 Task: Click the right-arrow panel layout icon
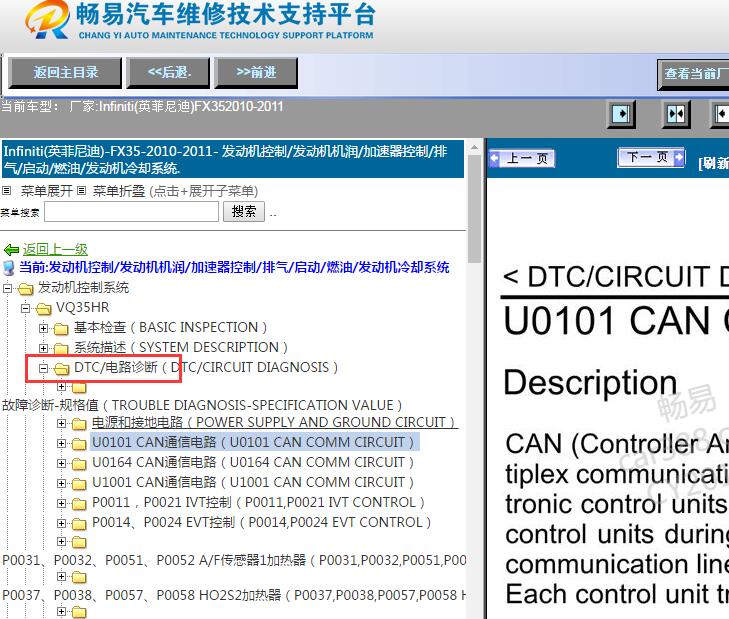coord(622,113)
